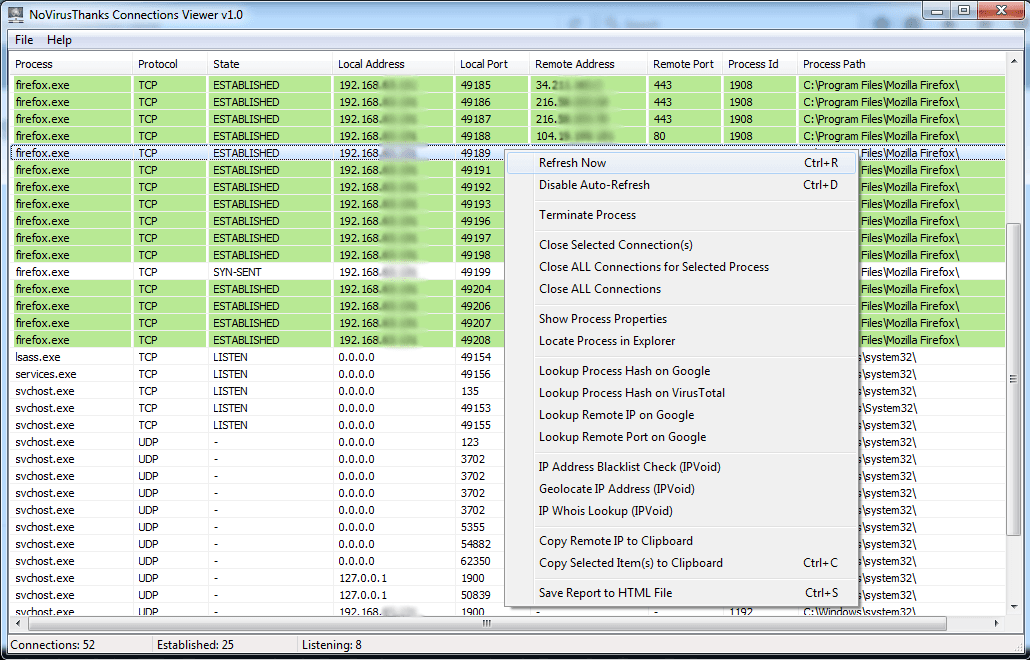Sort by the Process Path column header
1030x660 pixels.
tap(901, 64)
